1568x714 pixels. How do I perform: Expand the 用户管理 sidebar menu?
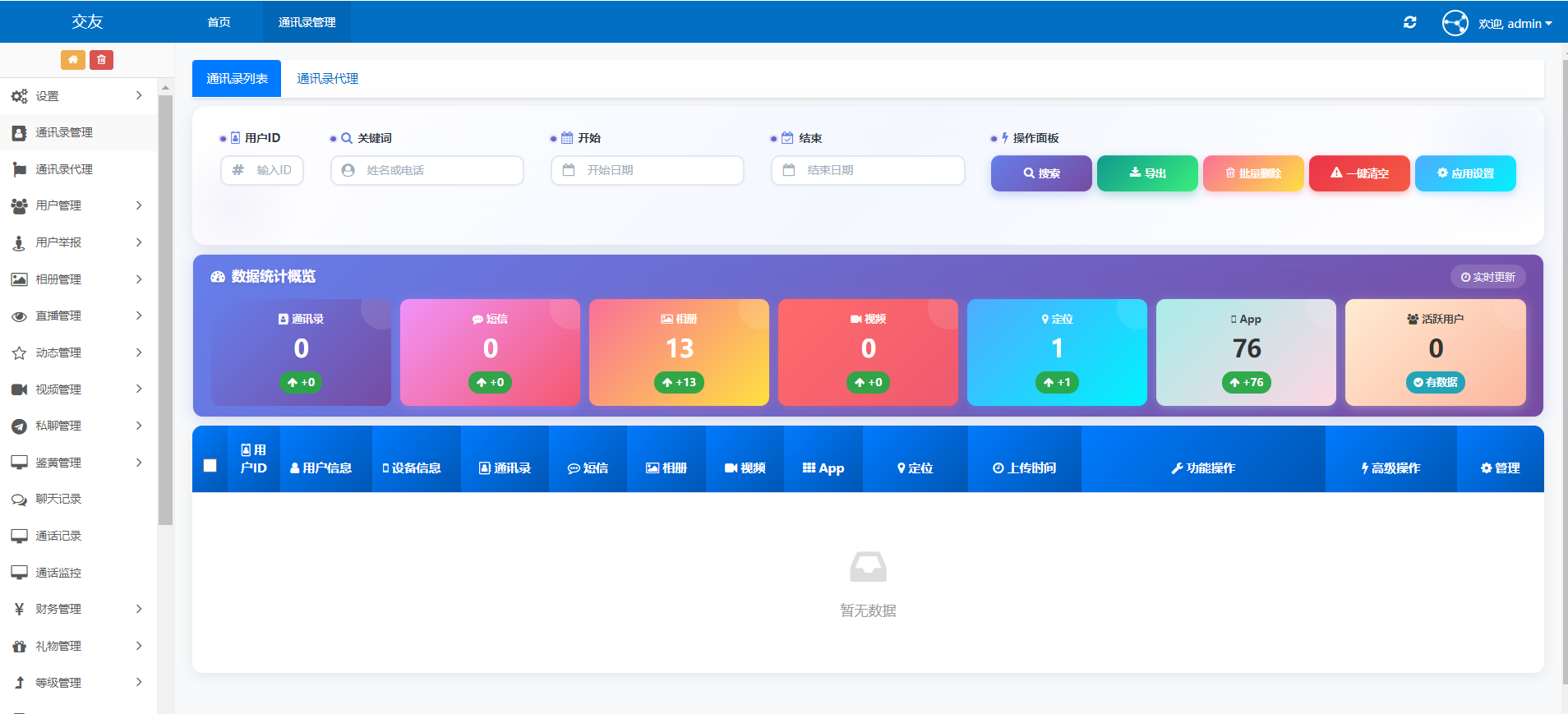pos(78,205)
